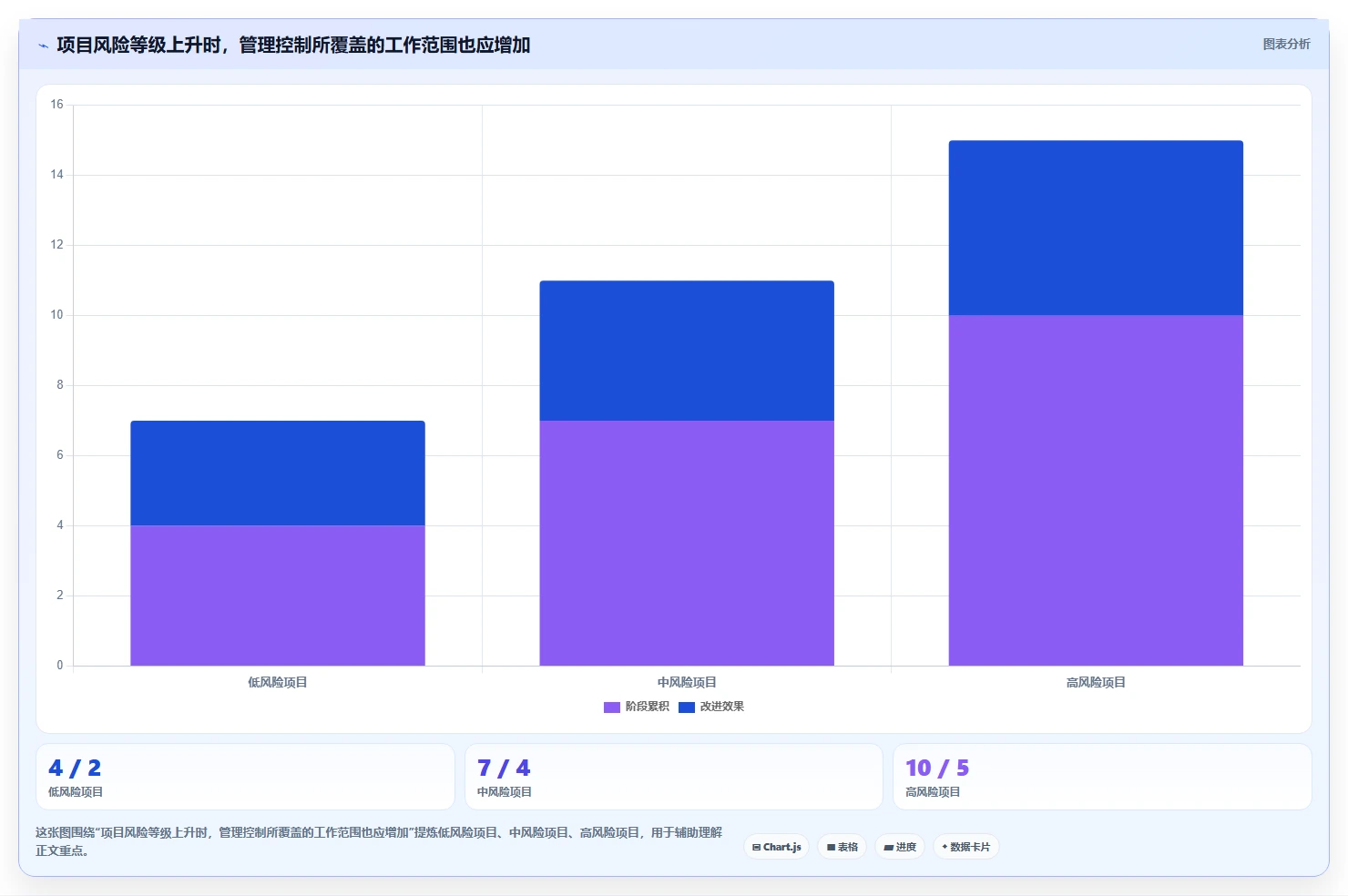Toggle the 改进效果 legend entry
The height and width of the screenshot is (896, 1348).
pyautogui.click(x=711, y=707)
